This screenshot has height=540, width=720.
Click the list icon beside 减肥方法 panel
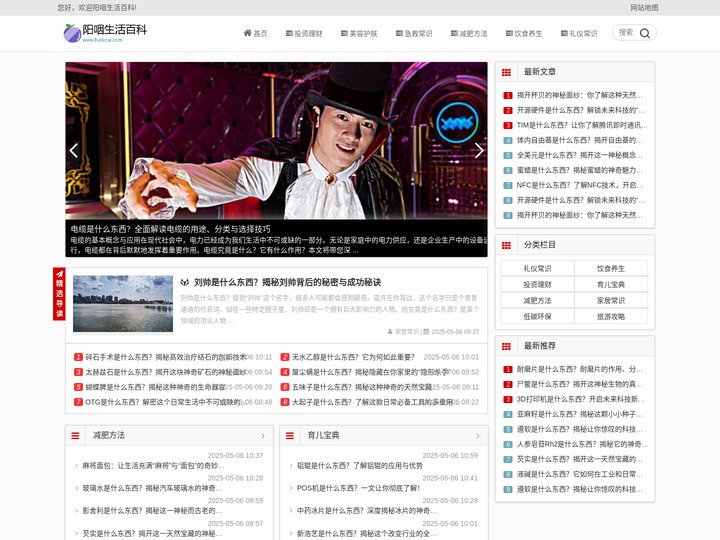tap(75, 435)
